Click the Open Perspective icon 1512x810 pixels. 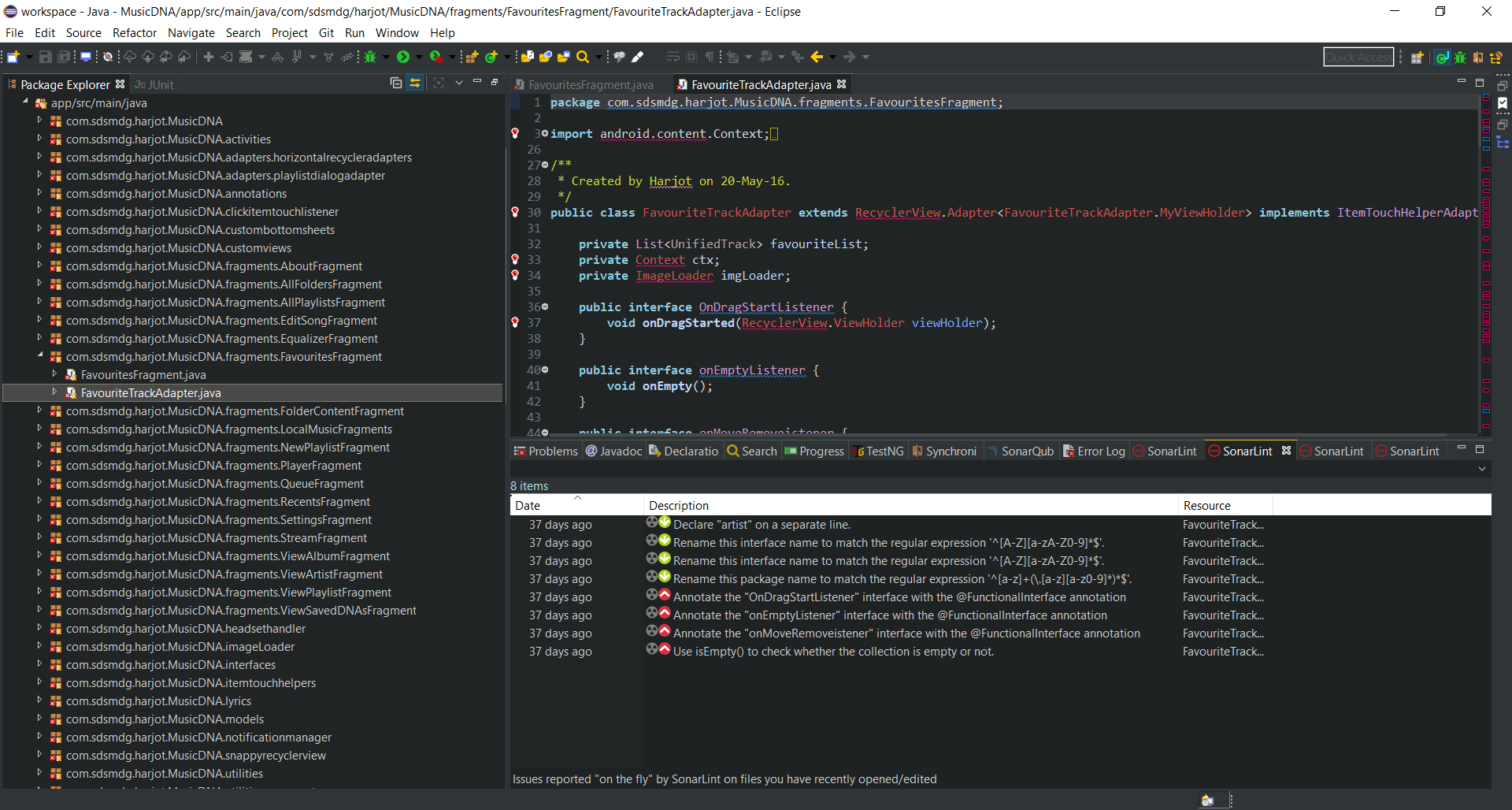[x=1417, y=58]
